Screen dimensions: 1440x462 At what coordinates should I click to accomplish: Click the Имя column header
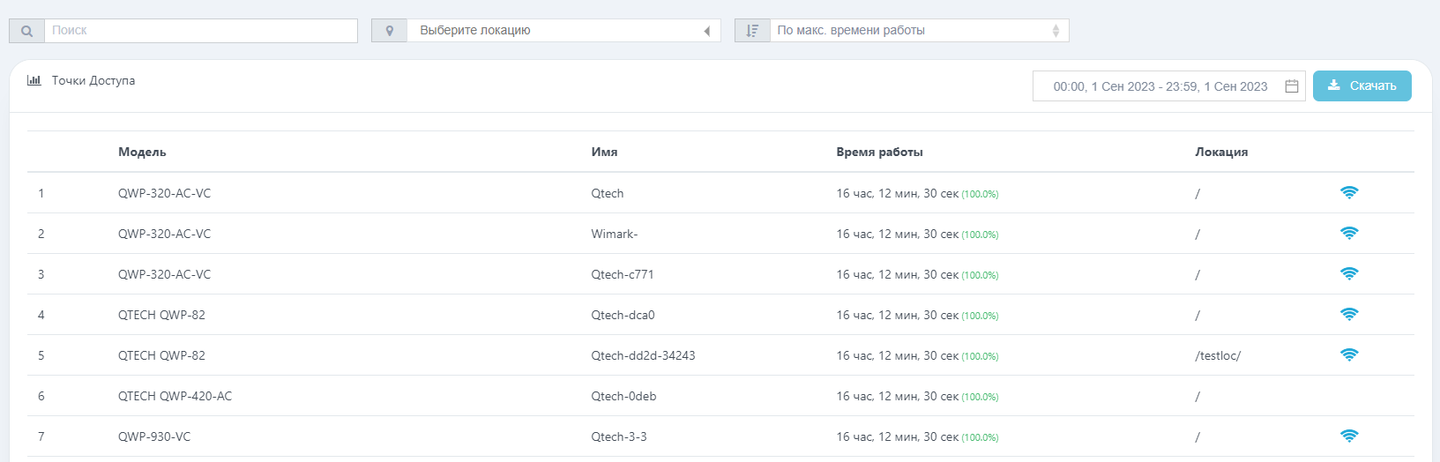click(x=604, y=152)
